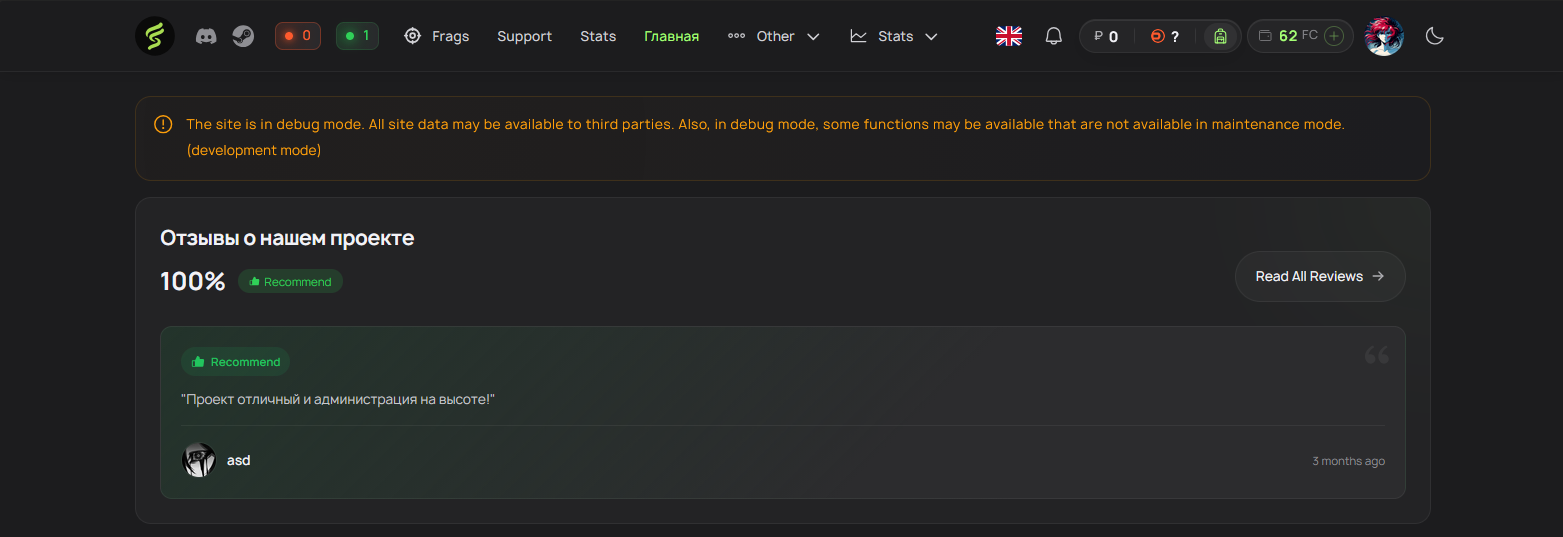Click the green S site logo
The height and width of the screenshot is (537, 1563).
[x=155, y=36]
